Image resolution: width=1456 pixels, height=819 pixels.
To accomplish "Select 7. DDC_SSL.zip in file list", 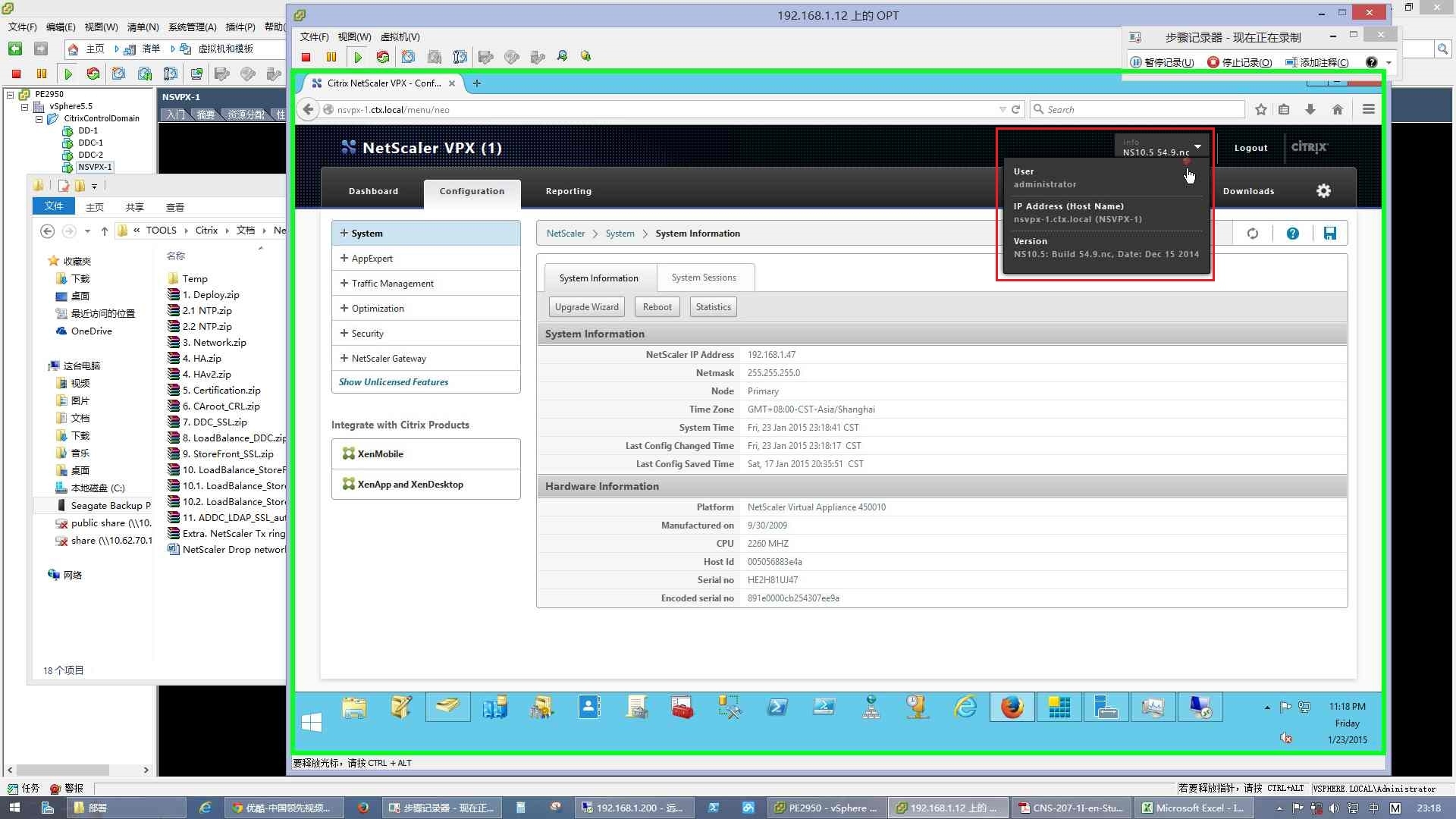I will (x=215, y=422).
